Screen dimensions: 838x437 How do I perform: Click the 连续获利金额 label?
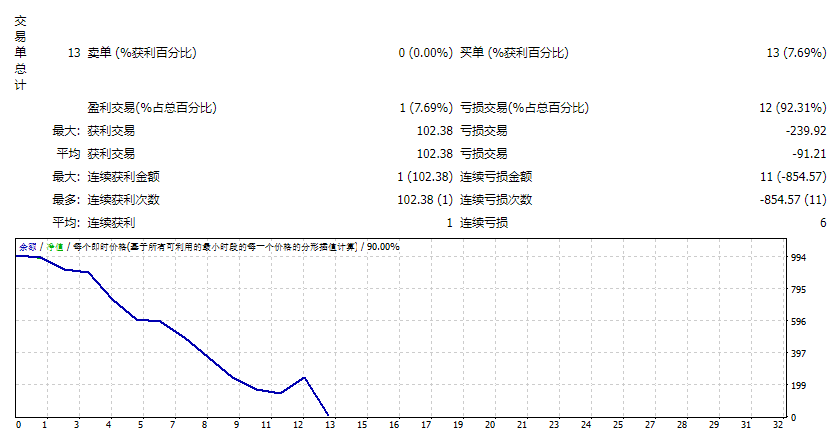coord(123,177)
